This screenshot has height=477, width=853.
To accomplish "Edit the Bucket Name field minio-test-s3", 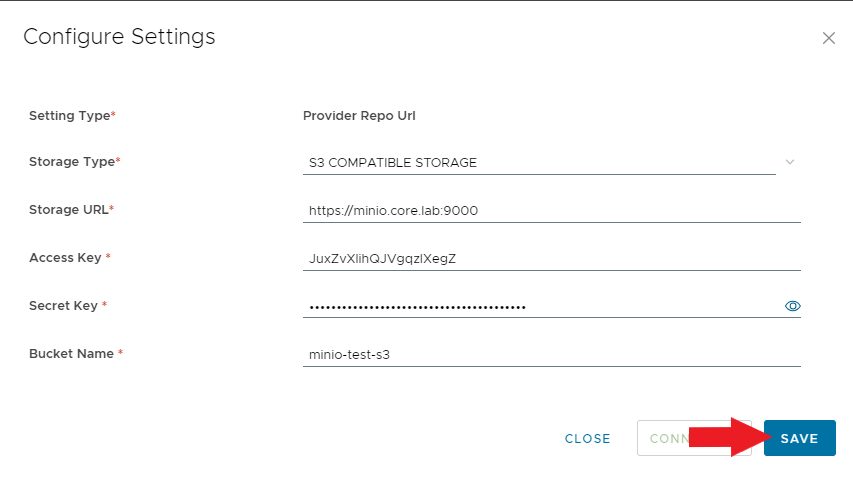I will pyautogui.click(x=552, y=355).
